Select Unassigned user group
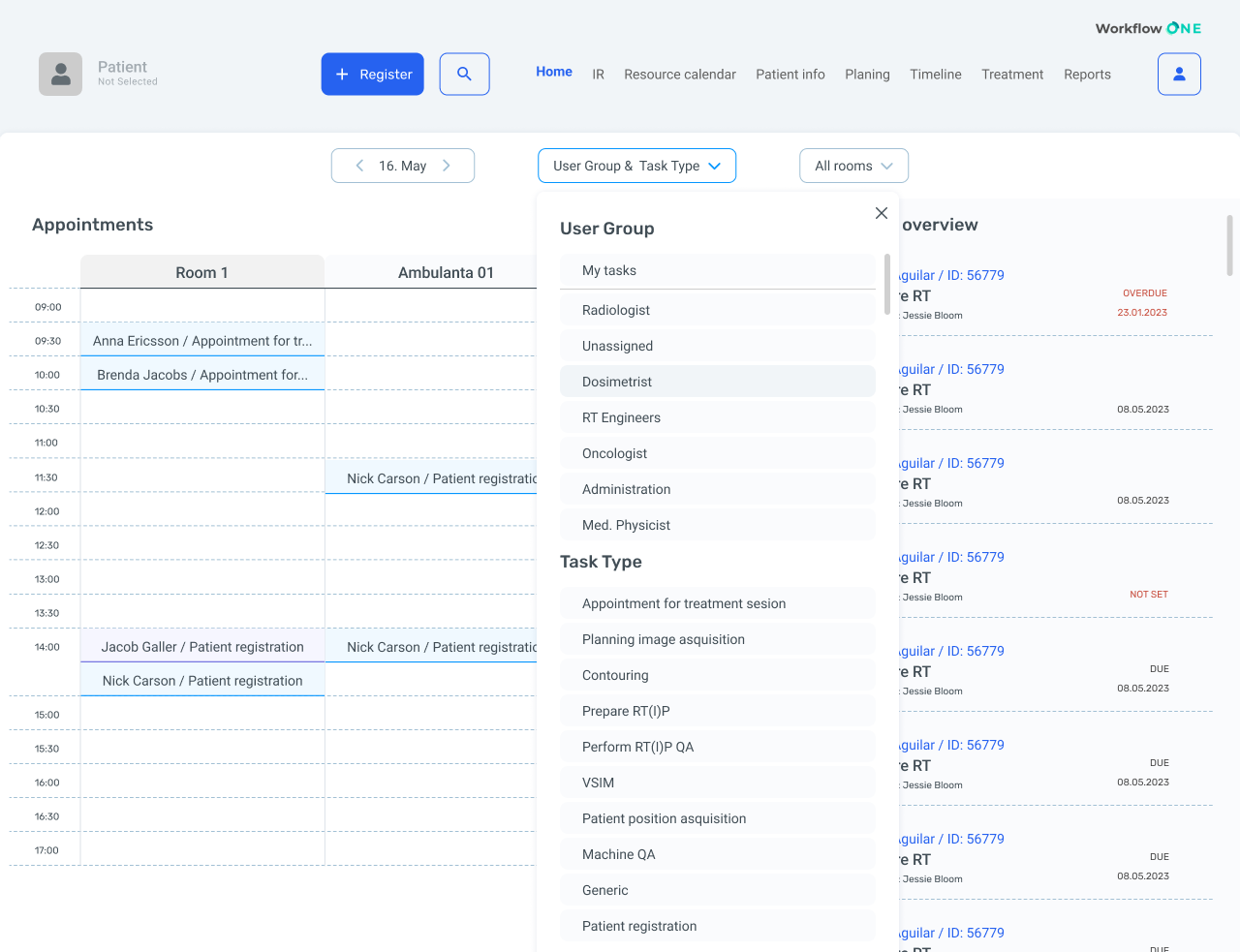Viewport: 1240px width, 952px height. [x=718, y=346]
